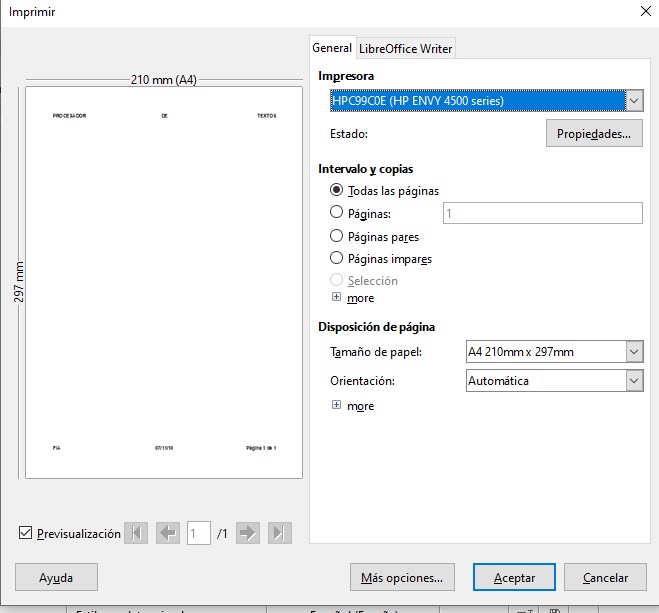
Task: Confirm printing with Aceptar
Action: [x=514, y=577]
